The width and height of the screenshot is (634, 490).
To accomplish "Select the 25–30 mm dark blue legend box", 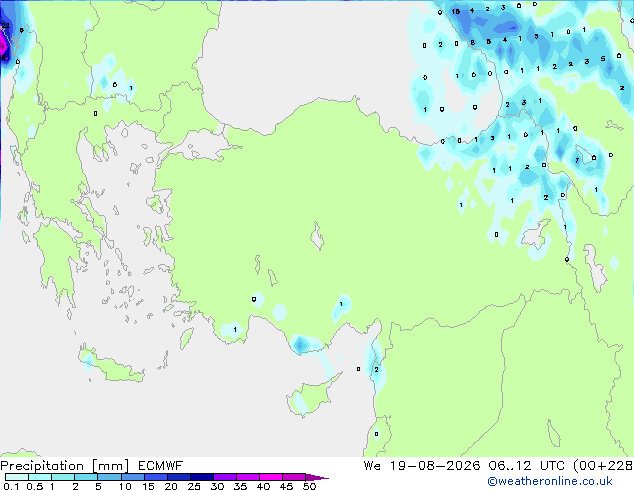I will (202, 477).
